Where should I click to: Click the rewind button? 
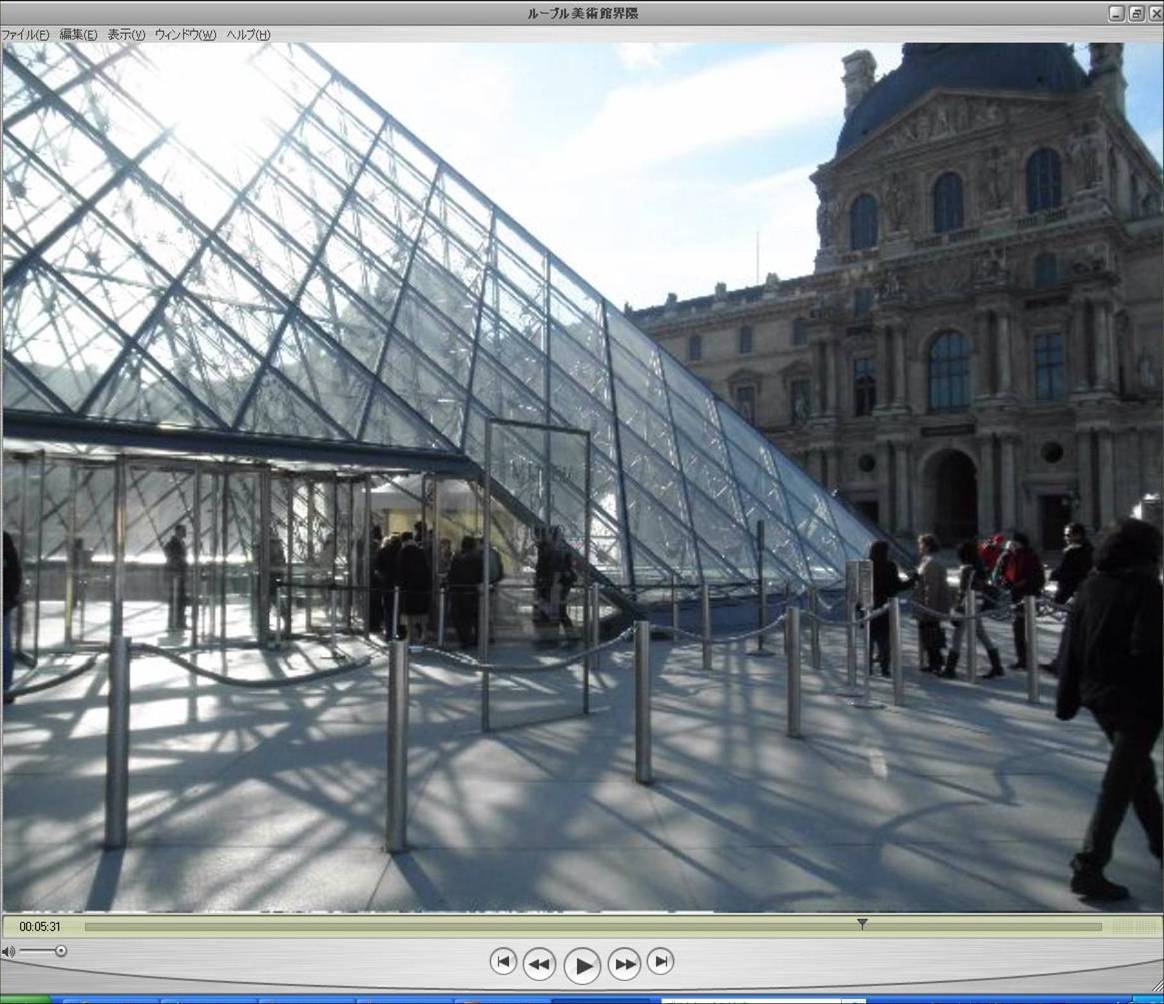click(539, 964)
